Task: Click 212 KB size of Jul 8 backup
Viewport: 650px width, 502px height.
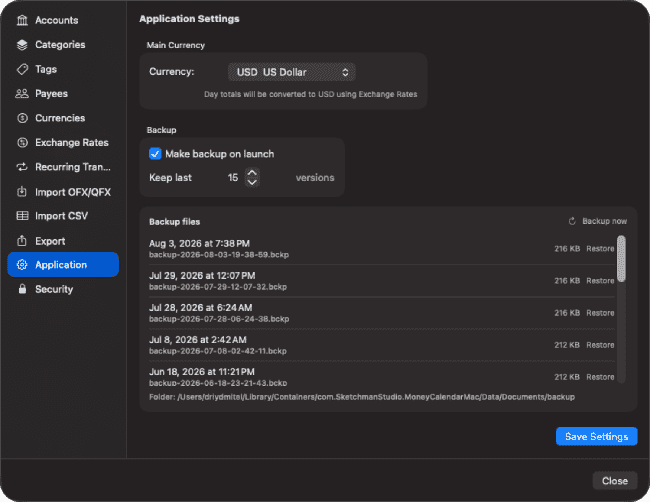Action: [567, 345]
